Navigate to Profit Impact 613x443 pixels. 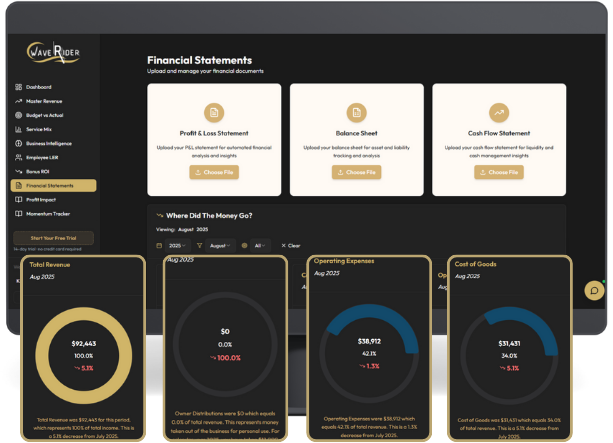click(x=53, y=199)
